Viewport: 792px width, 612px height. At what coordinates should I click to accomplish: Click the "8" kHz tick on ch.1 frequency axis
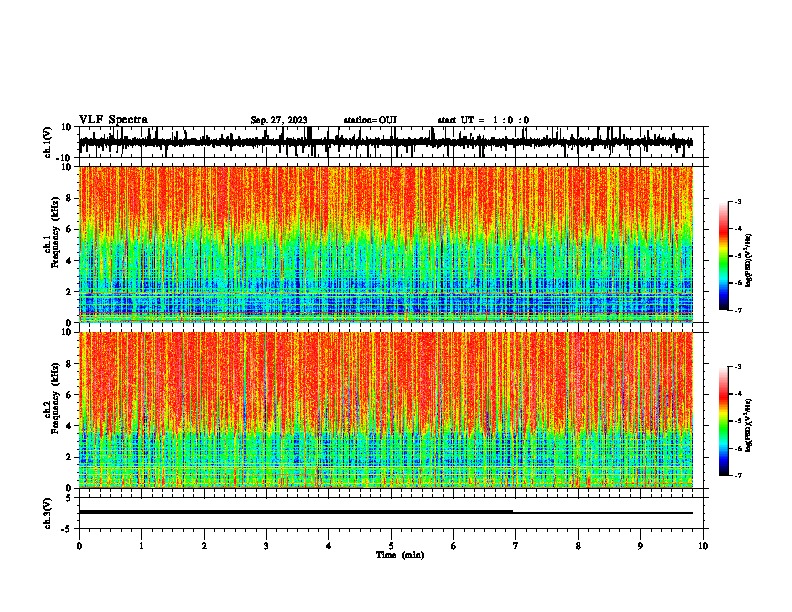tap(70, 198)
